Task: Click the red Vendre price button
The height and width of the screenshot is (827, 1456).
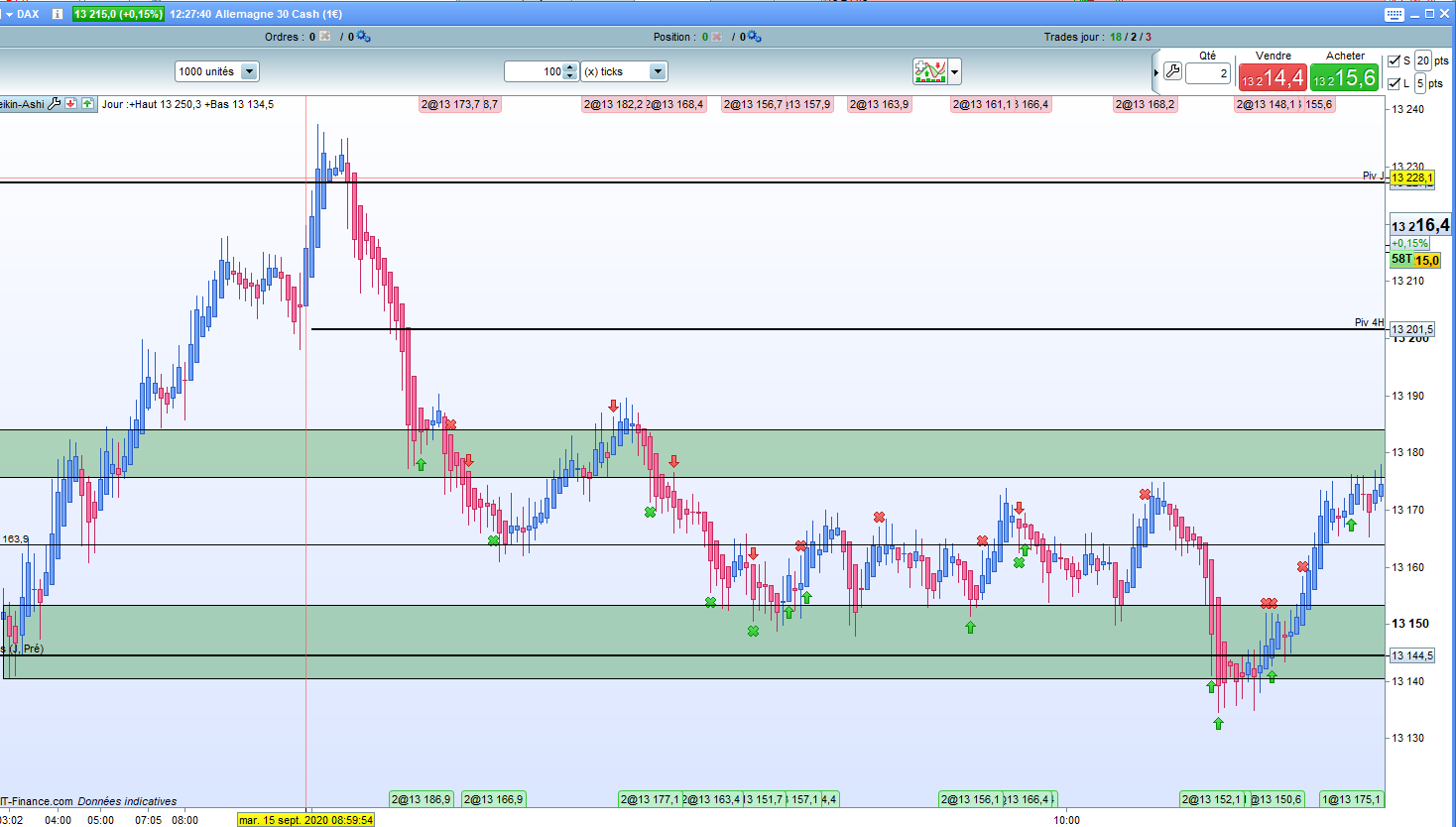Action: tap(1273, 77)
